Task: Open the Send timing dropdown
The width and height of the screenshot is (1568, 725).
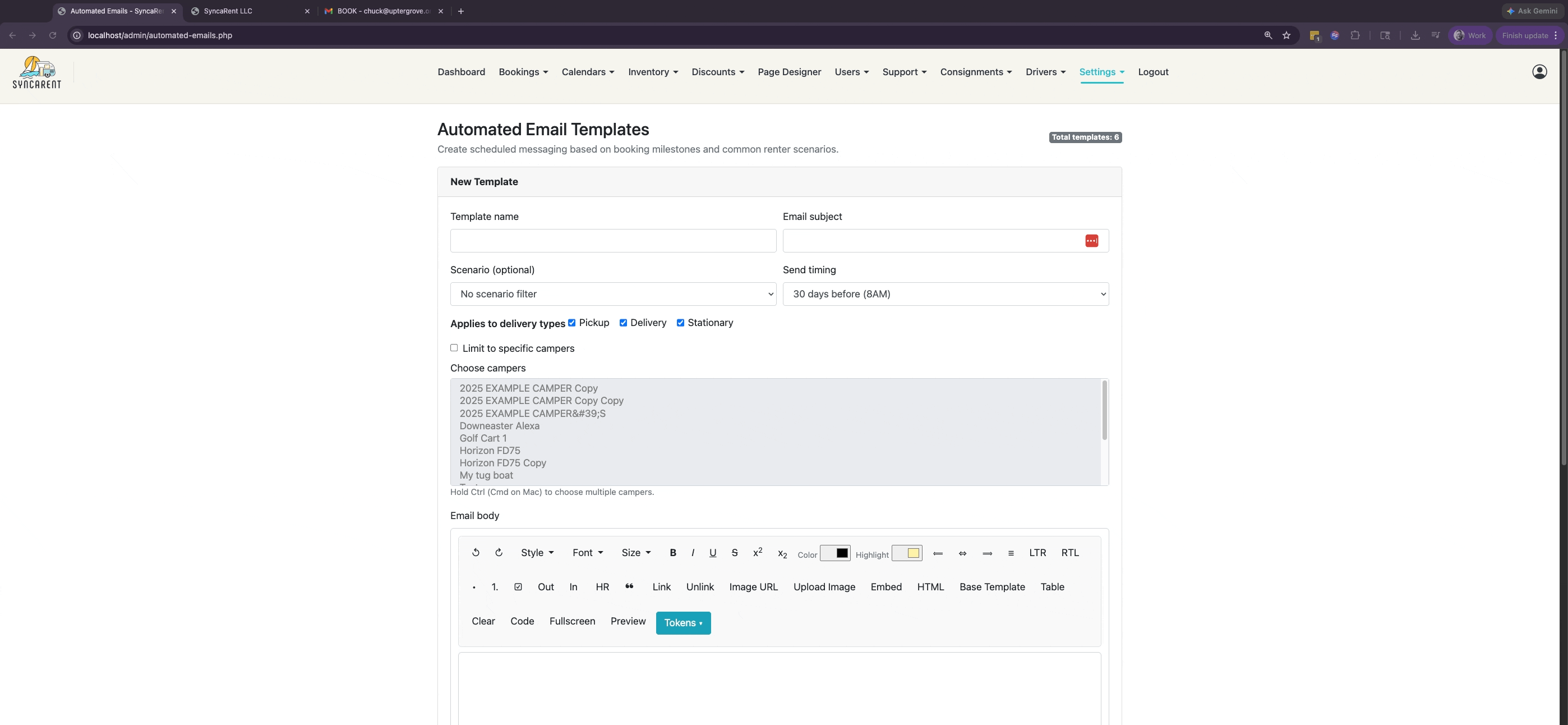Action: (946, 293)
